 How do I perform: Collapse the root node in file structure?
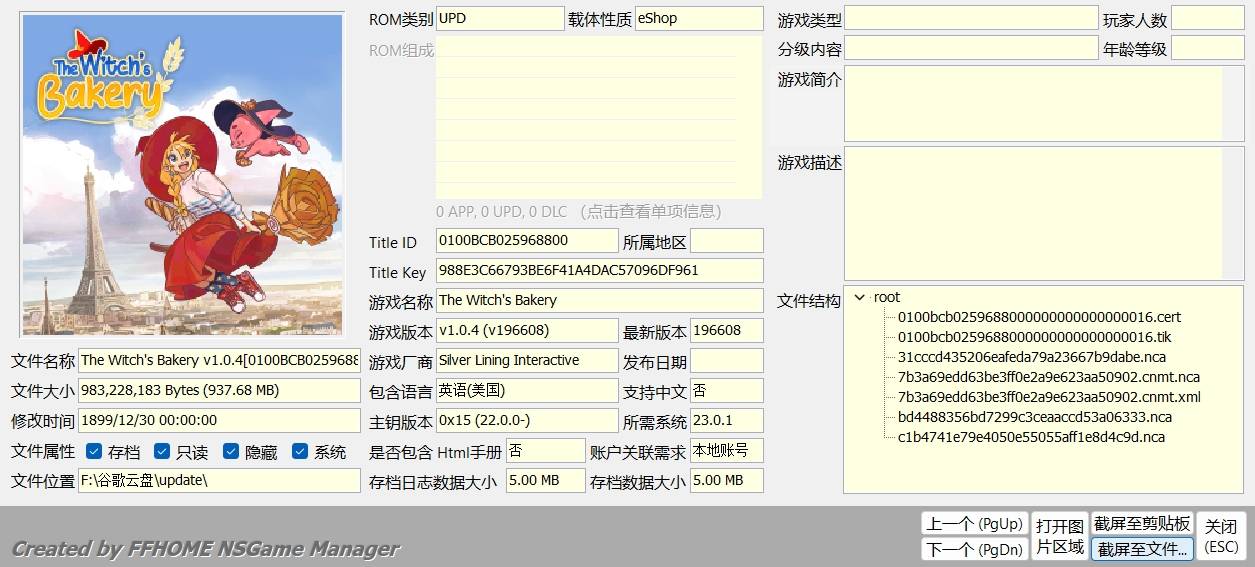tap(860, 297)
